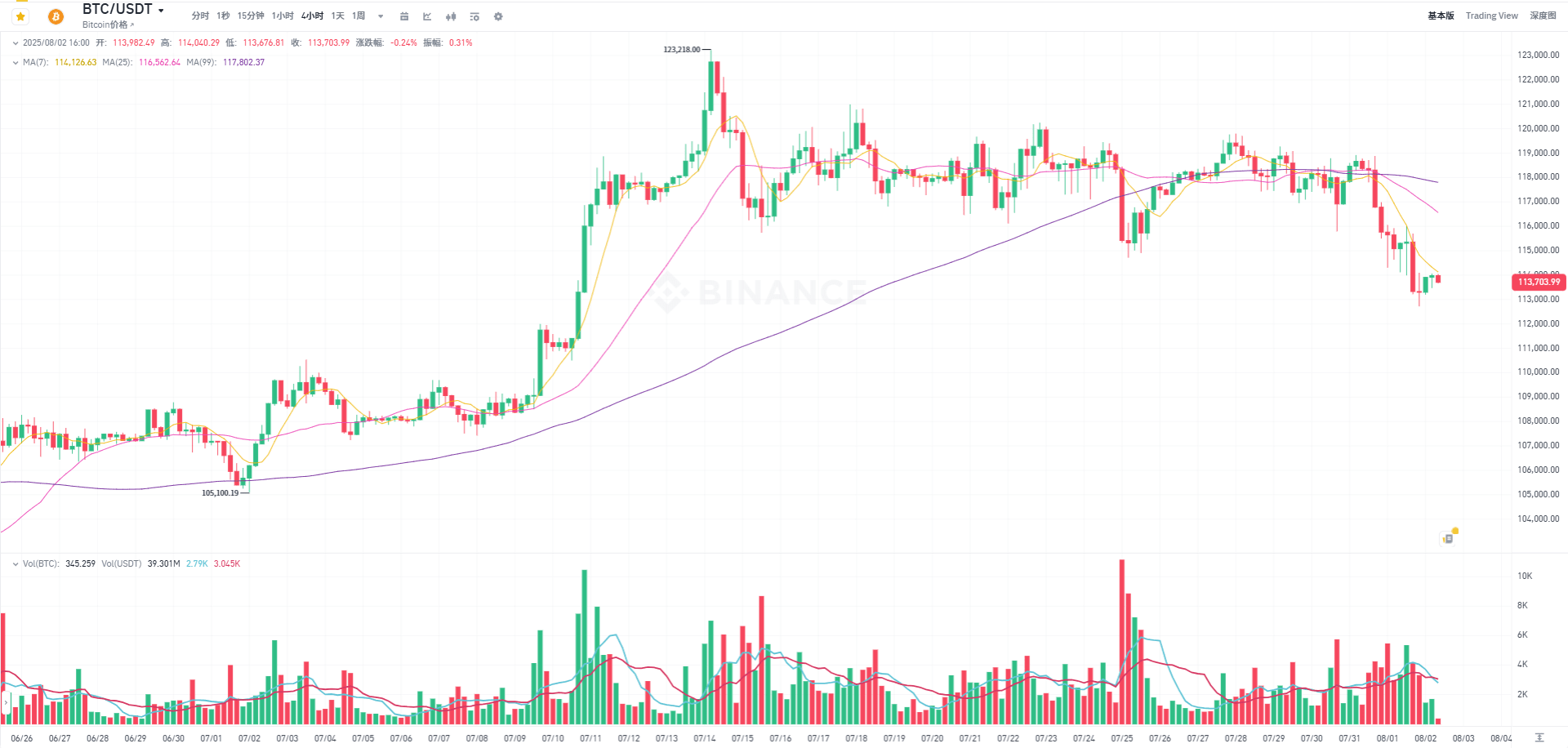Image resolution: width=1568 pixels, height=748 pixels.
Task: Switch chart to 15分钟 interval
Action: (x=251, y=16)
